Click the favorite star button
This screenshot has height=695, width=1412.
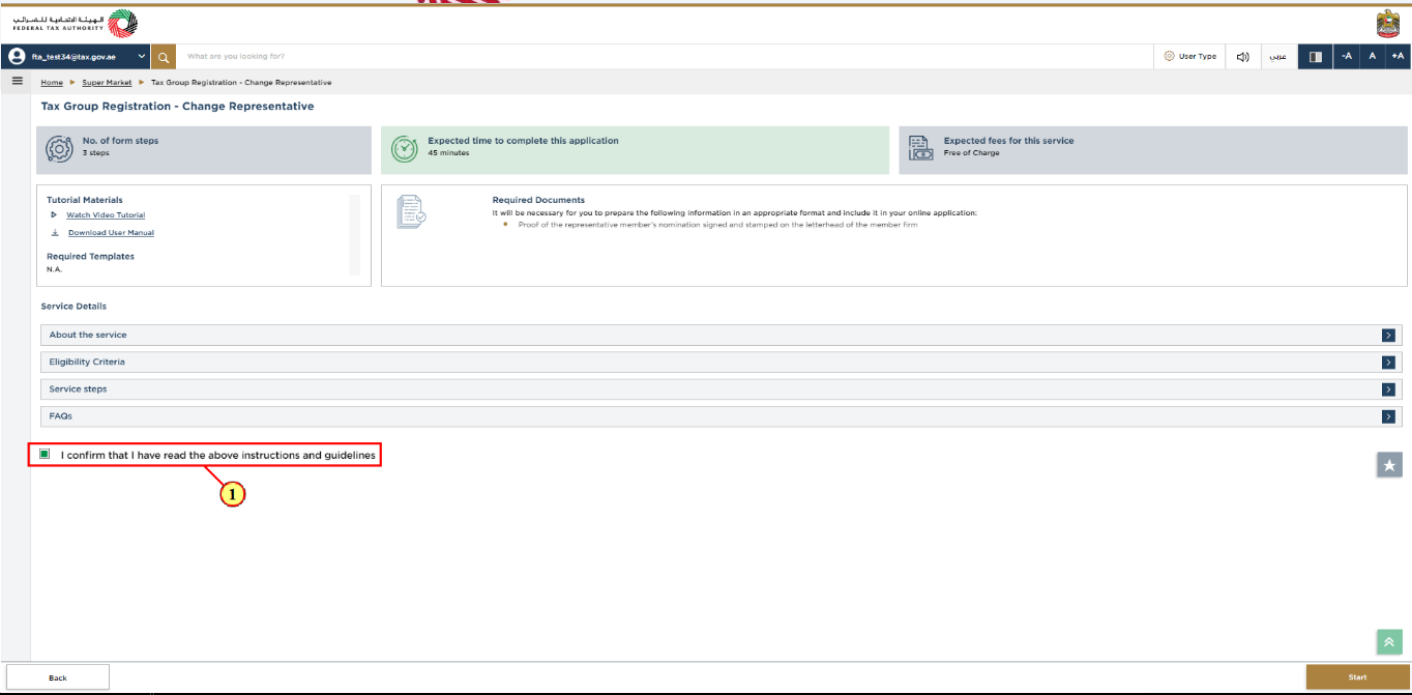(1389, 465)
